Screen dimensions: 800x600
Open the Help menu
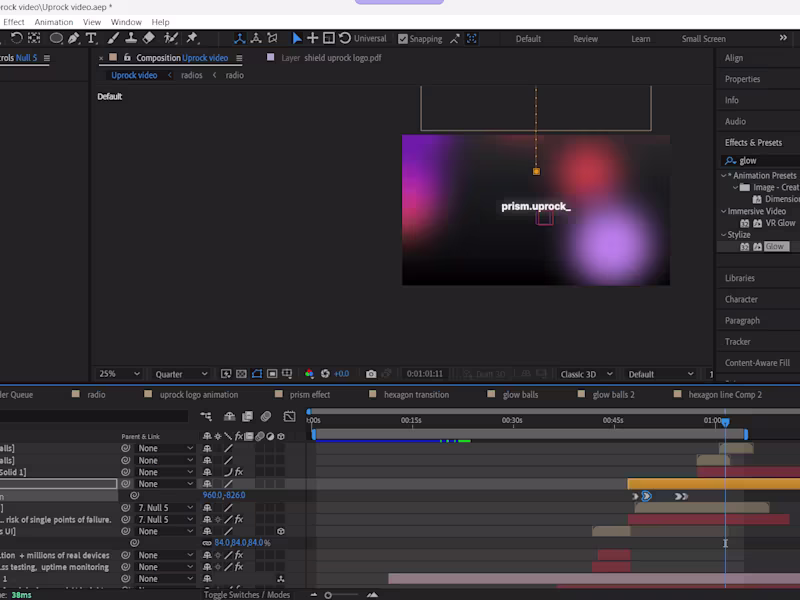pyautogui.click(x=160, y=22)
